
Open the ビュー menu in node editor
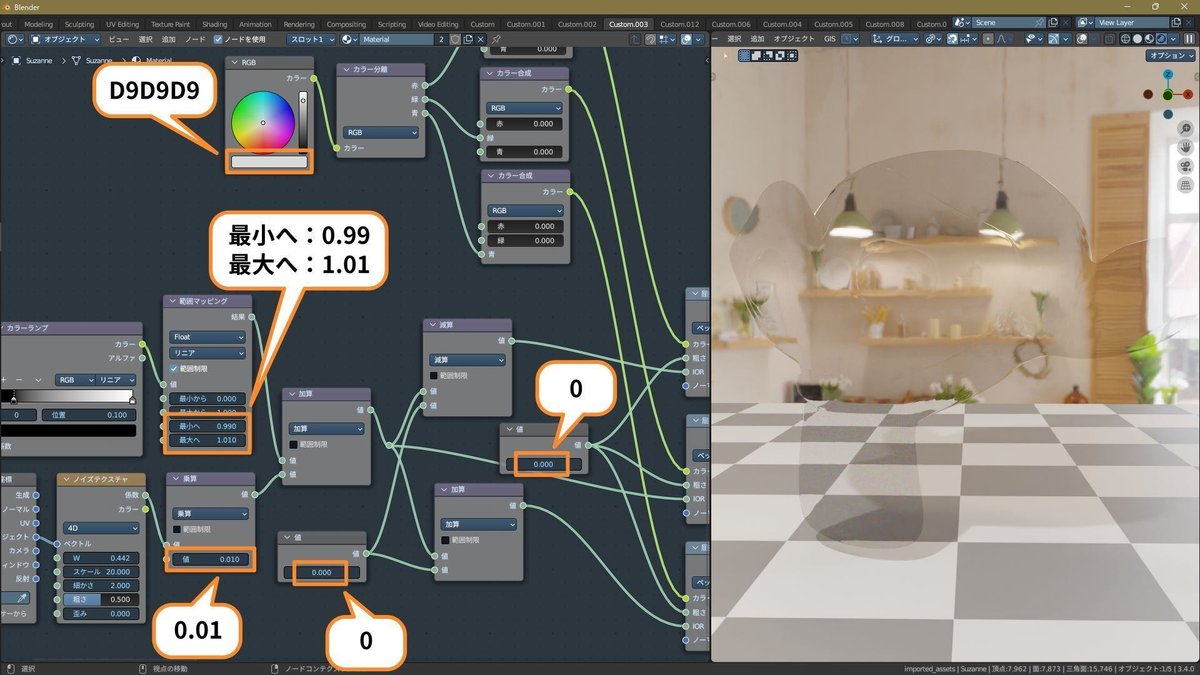(118, 39)
